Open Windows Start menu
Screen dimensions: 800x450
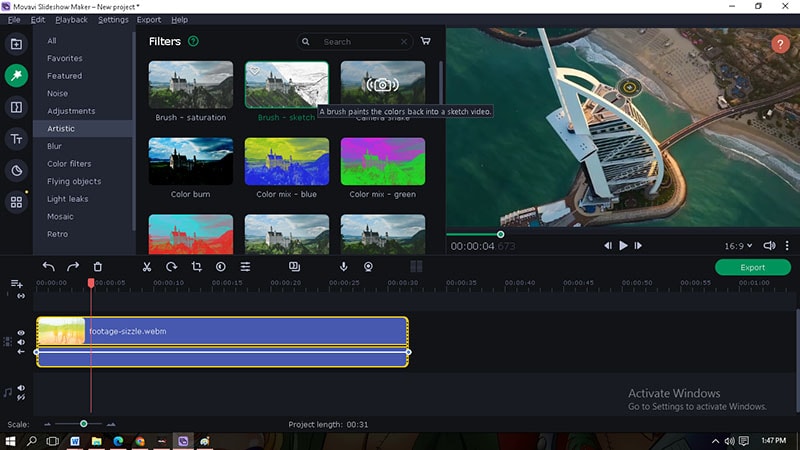[x=10, y=441]
